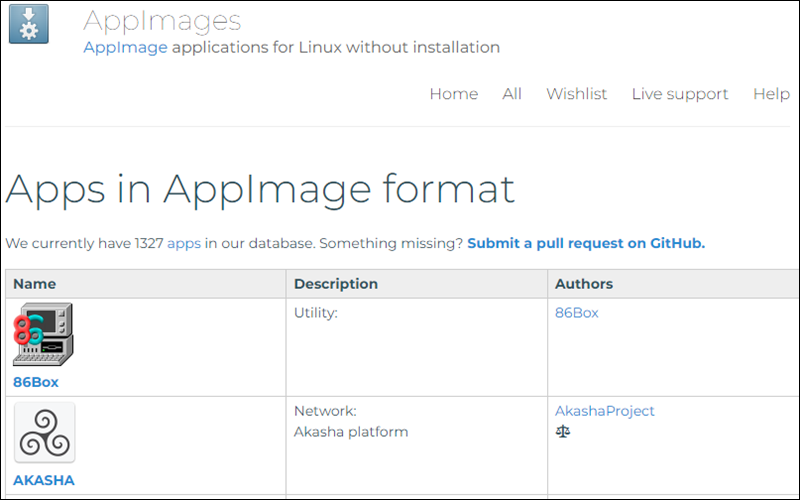Open the 86Box computer icon
This screenshot has width=800, height=500.
point(43,334)
